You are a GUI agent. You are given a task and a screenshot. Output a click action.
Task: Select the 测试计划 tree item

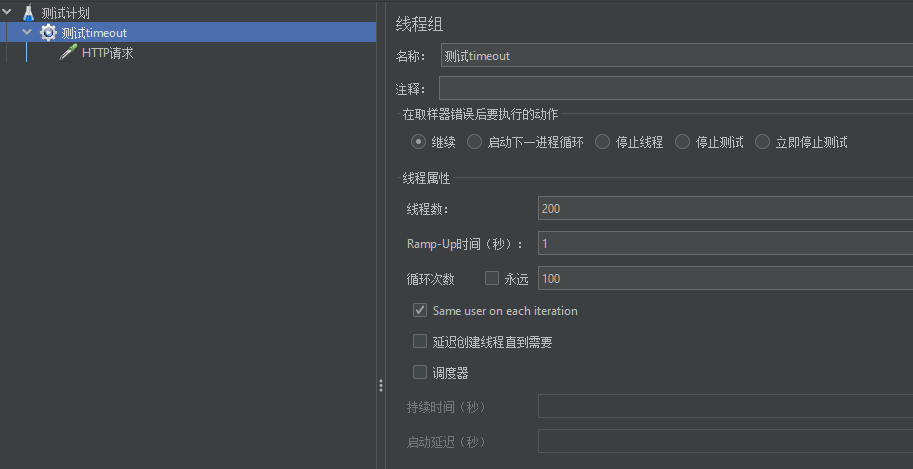click(x=65, y=12)
